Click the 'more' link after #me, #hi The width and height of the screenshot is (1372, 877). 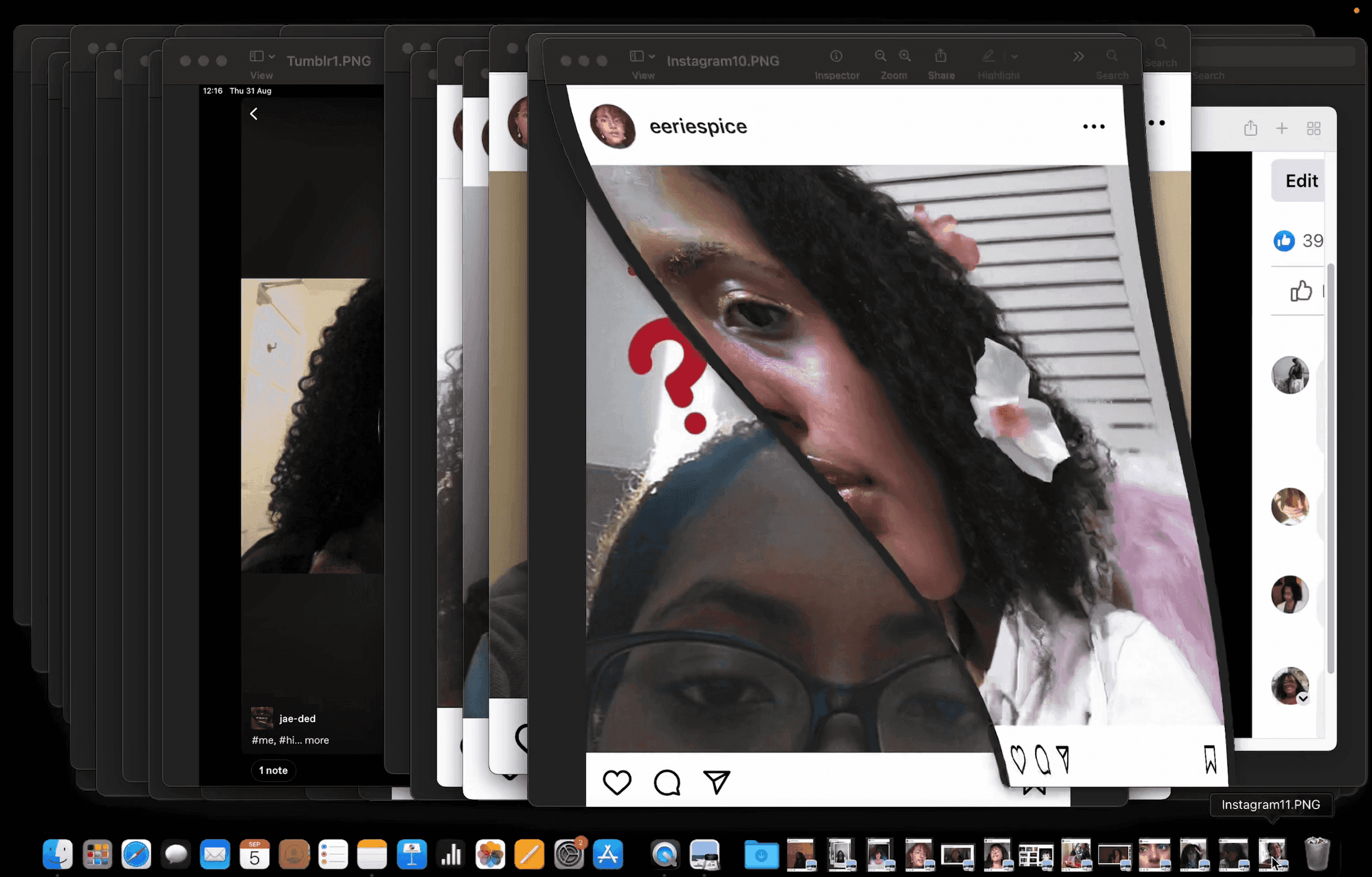click(x=317, y=740)
